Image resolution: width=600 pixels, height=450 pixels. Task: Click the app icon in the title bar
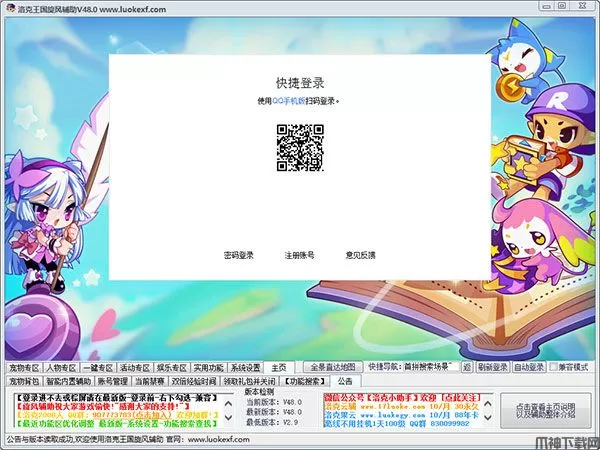click(11, 8)
